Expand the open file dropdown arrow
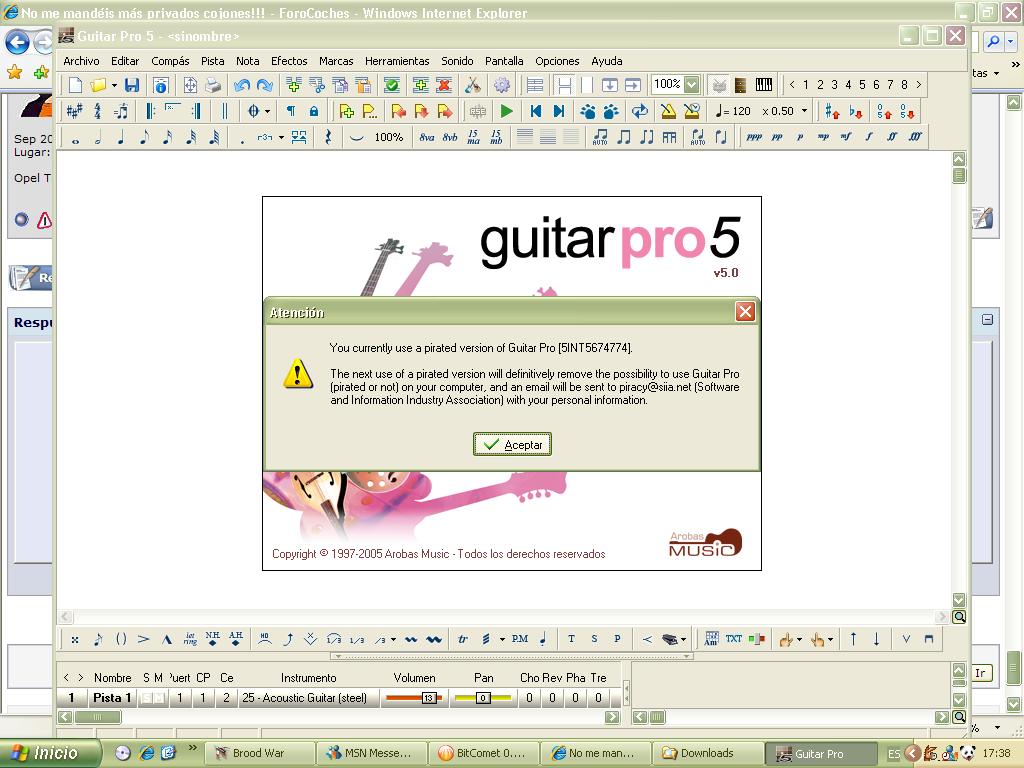 [x=114, y=85]
